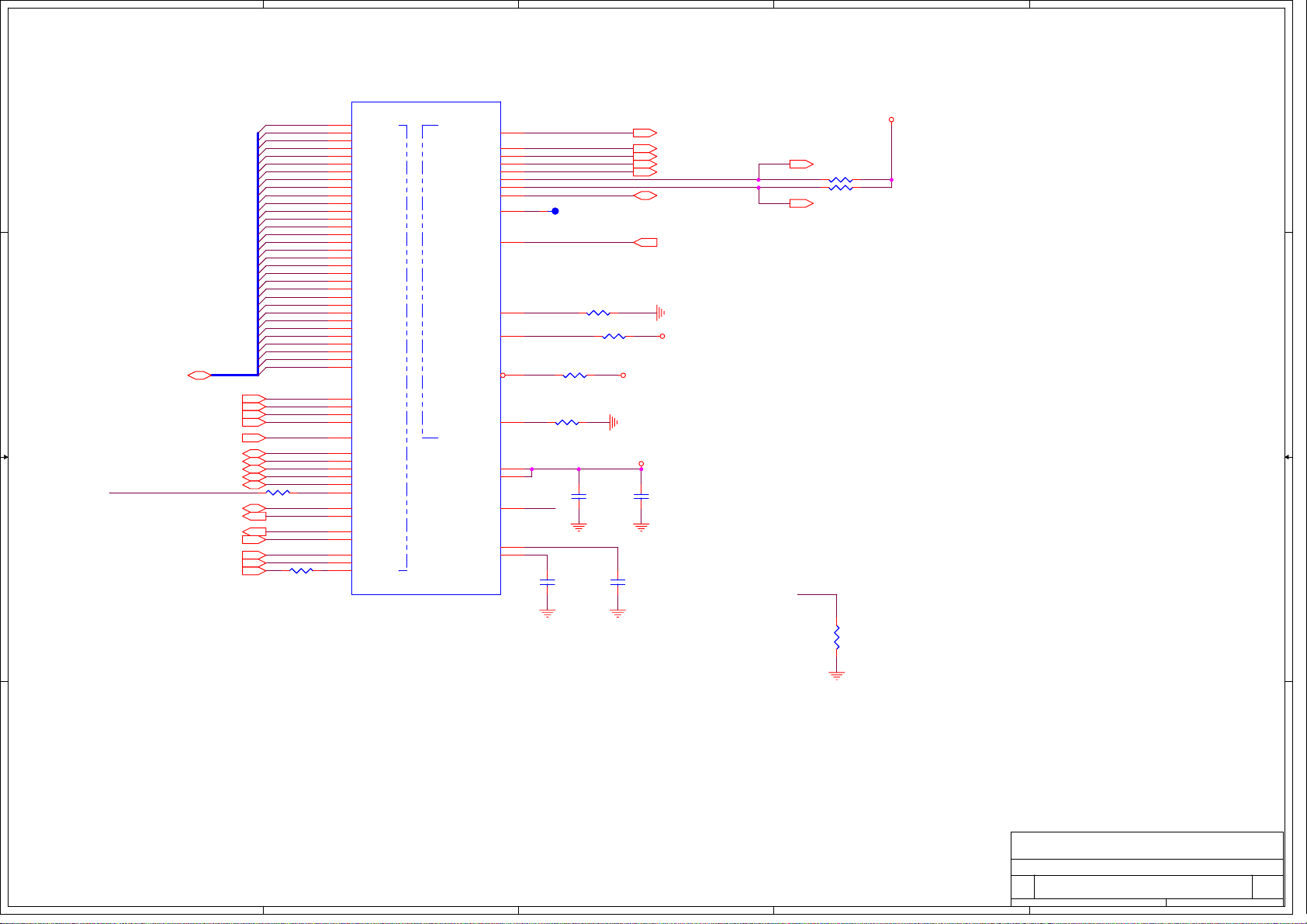This screenshot has width=1307, height=924.
Task: Select the empty title block in the sheet corner
Action: point(1147,868)
